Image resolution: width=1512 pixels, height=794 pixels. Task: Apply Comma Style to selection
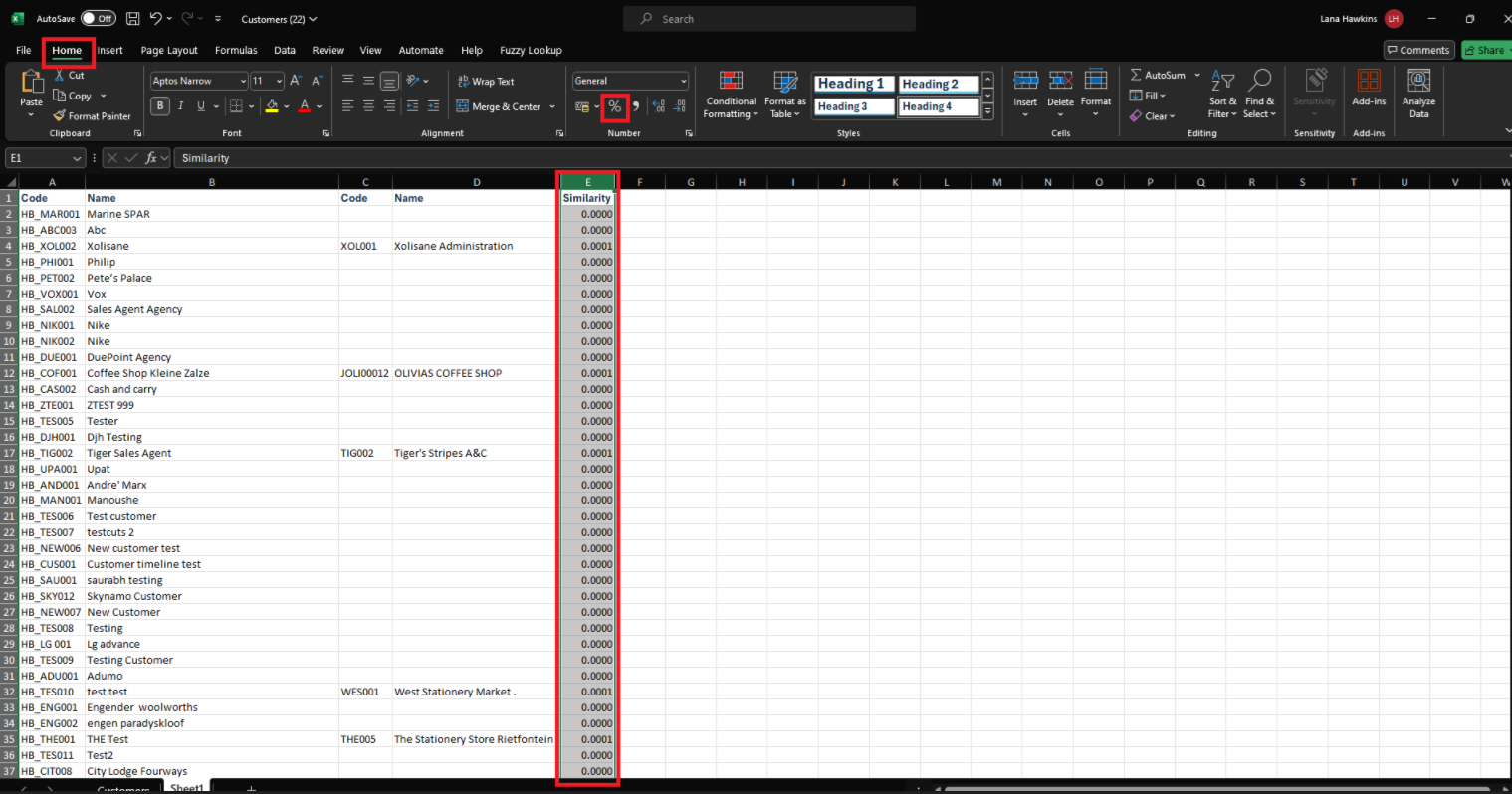[x=635, y=106]
